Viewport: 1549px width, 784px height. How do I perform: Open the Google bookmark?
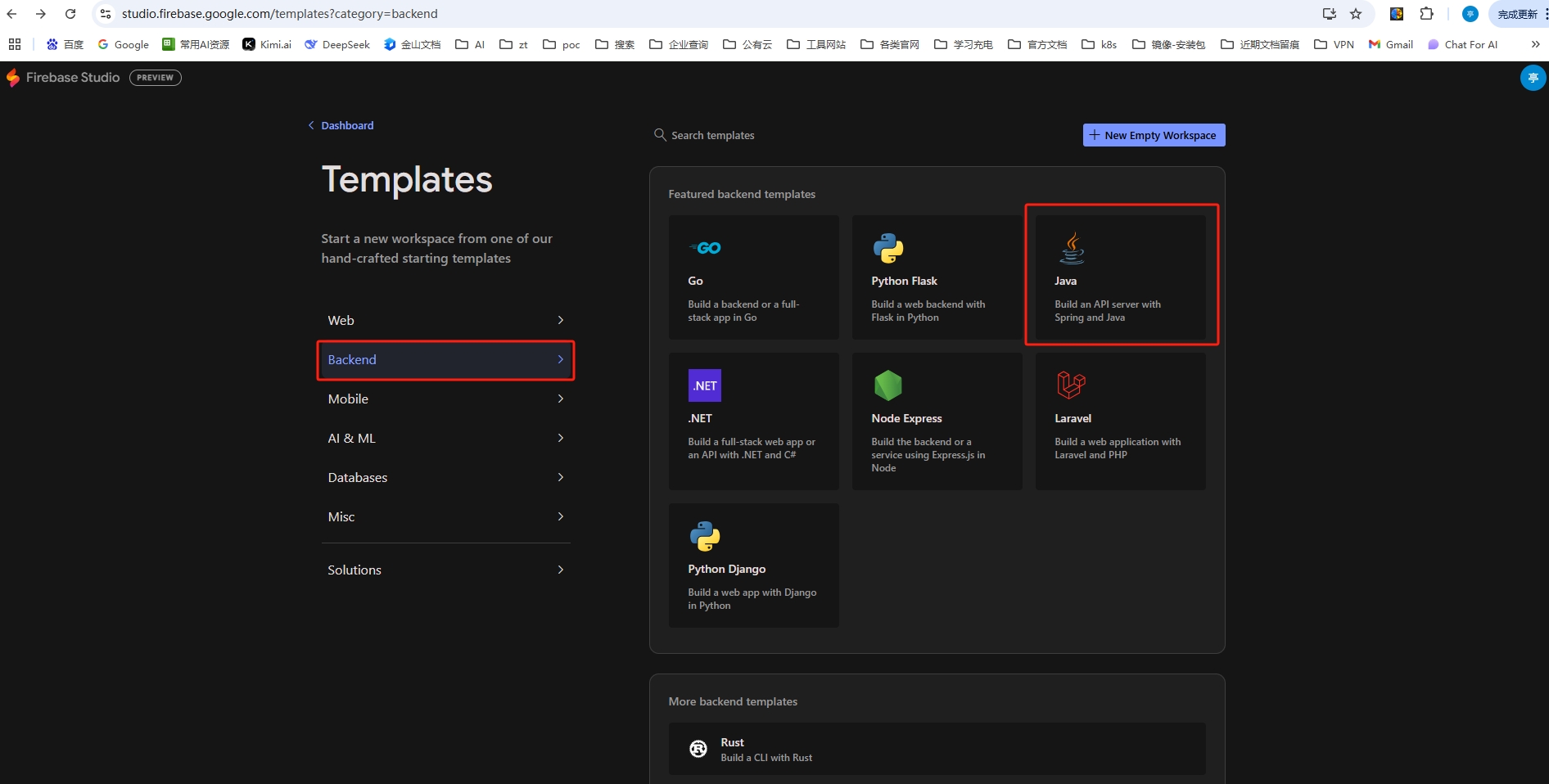tap(123, 44)
